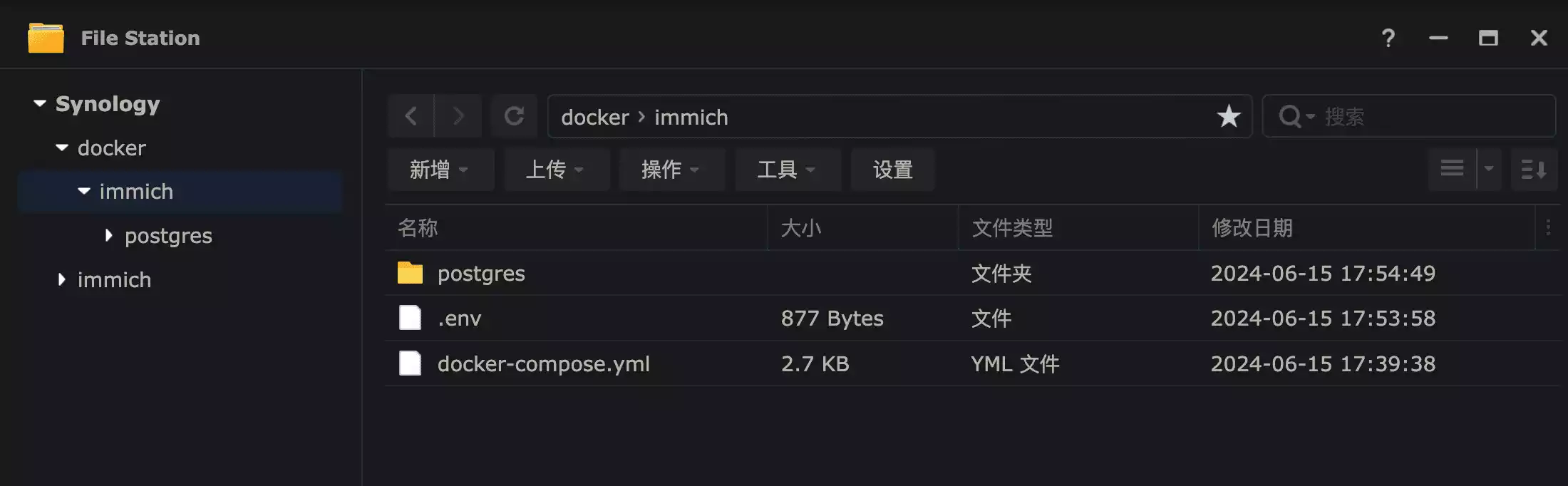Viewport: 1568px width, 486px height.
Task: Click the sort order icon
Action: point(1533,170)
